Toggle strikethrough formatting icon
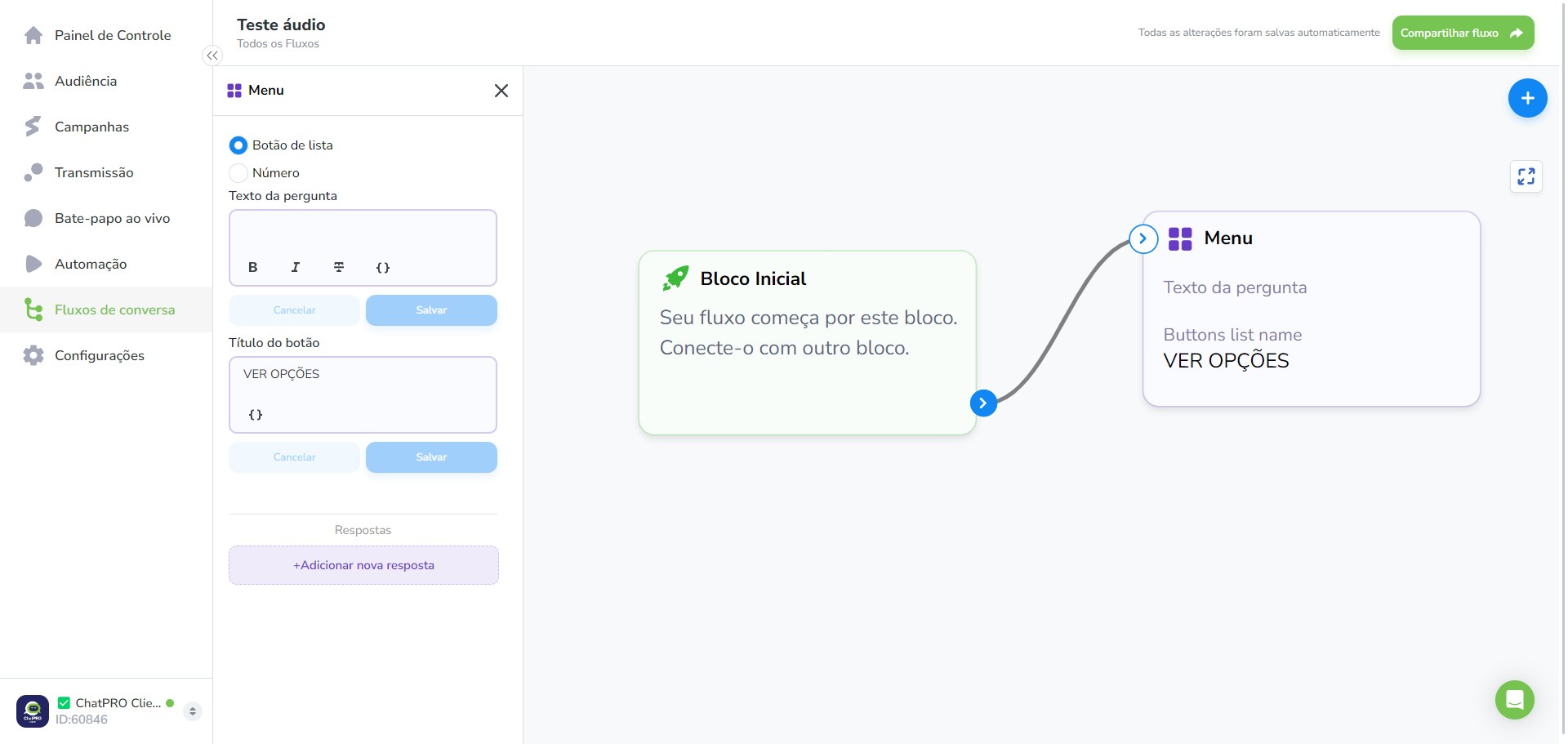This screenshot has height=744, width=1568. 339,267
